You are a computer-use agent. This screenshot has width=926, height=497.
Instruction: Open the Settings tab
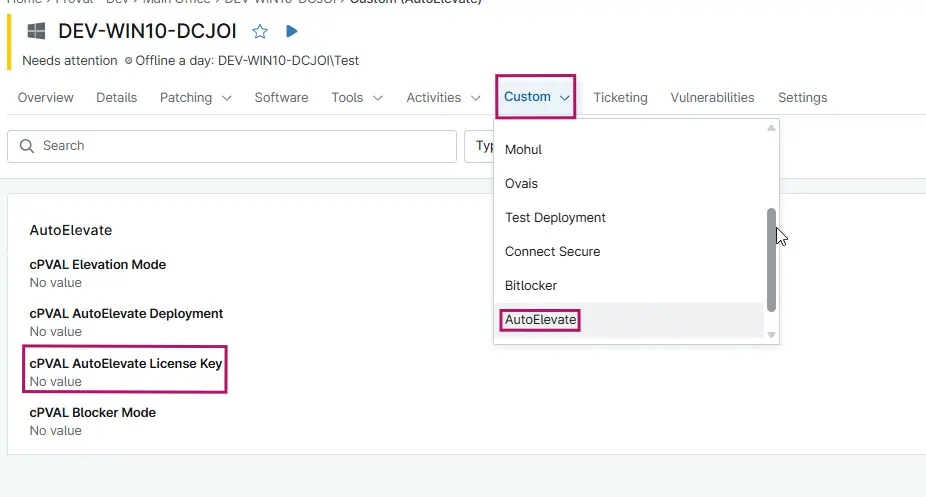pyautogui.click(x=802, y=97)
